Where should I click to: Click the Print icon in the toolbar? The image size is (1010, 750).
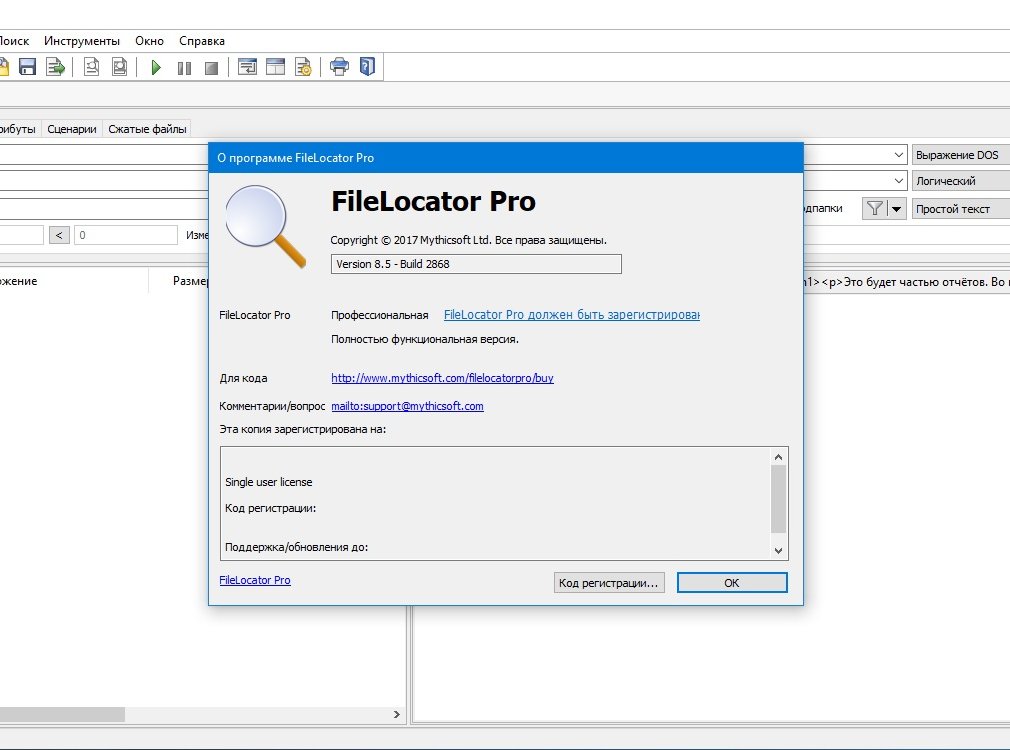point(339,66)
